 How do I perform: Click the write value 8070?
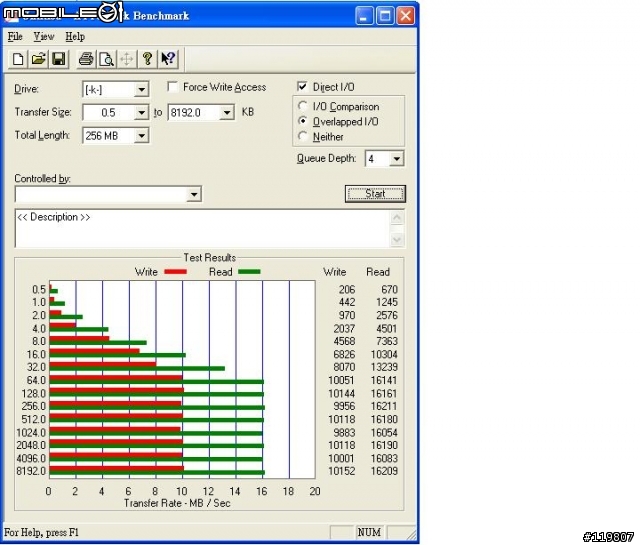coord(344,367)
